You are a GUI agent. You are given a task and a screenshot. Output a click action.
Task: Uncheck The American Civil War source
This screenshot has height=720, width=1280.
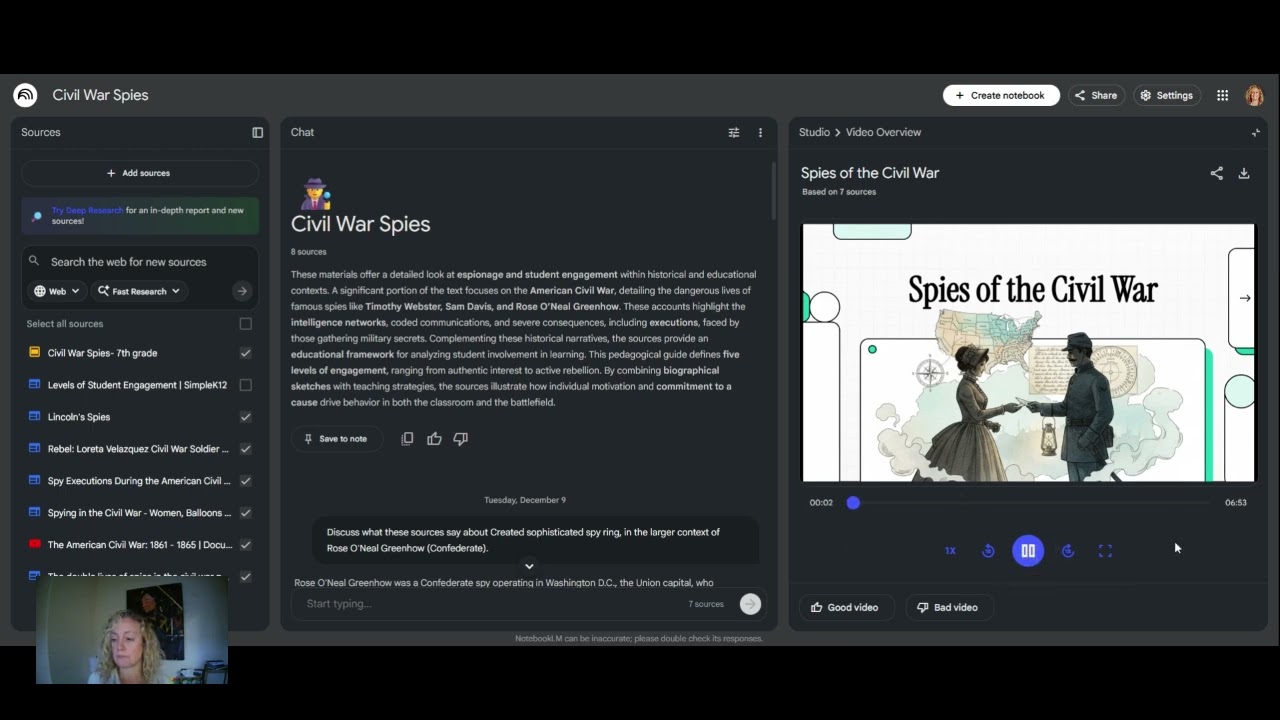pyautogui.click(x=246, y=545)
